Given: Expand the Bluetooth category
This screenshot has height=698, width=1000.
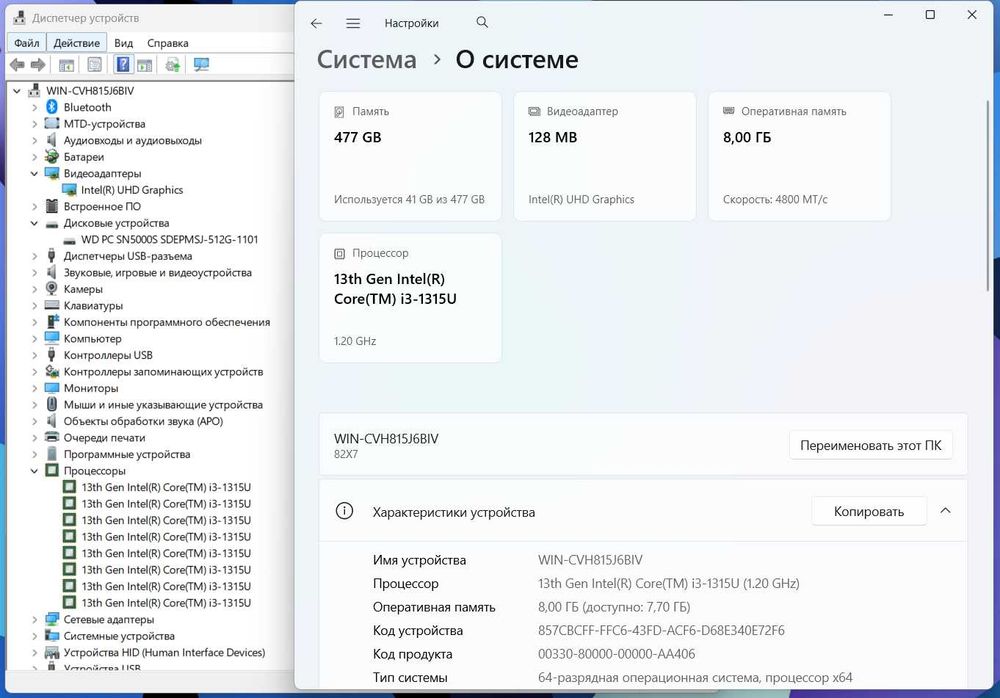Looking at the screenshot, I should (x=34, y=108).
